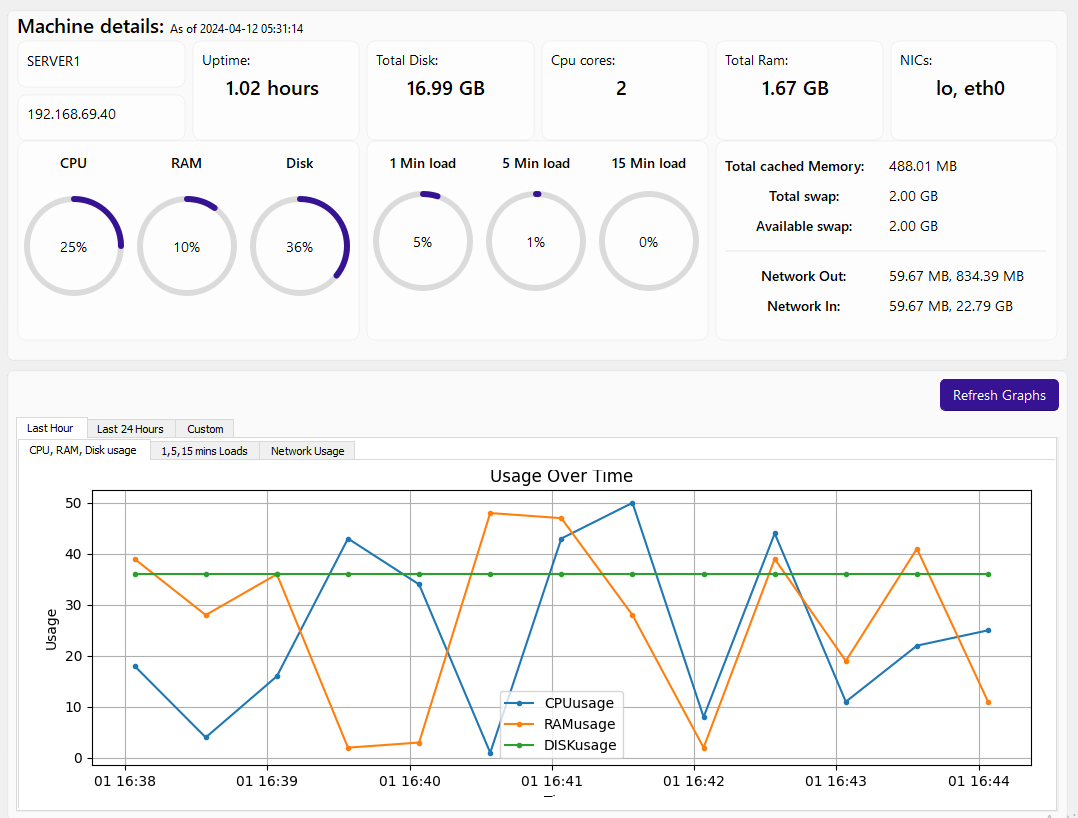Select the Custom time range tab
Screen dimensions: 1078x818
pos(205,429)
